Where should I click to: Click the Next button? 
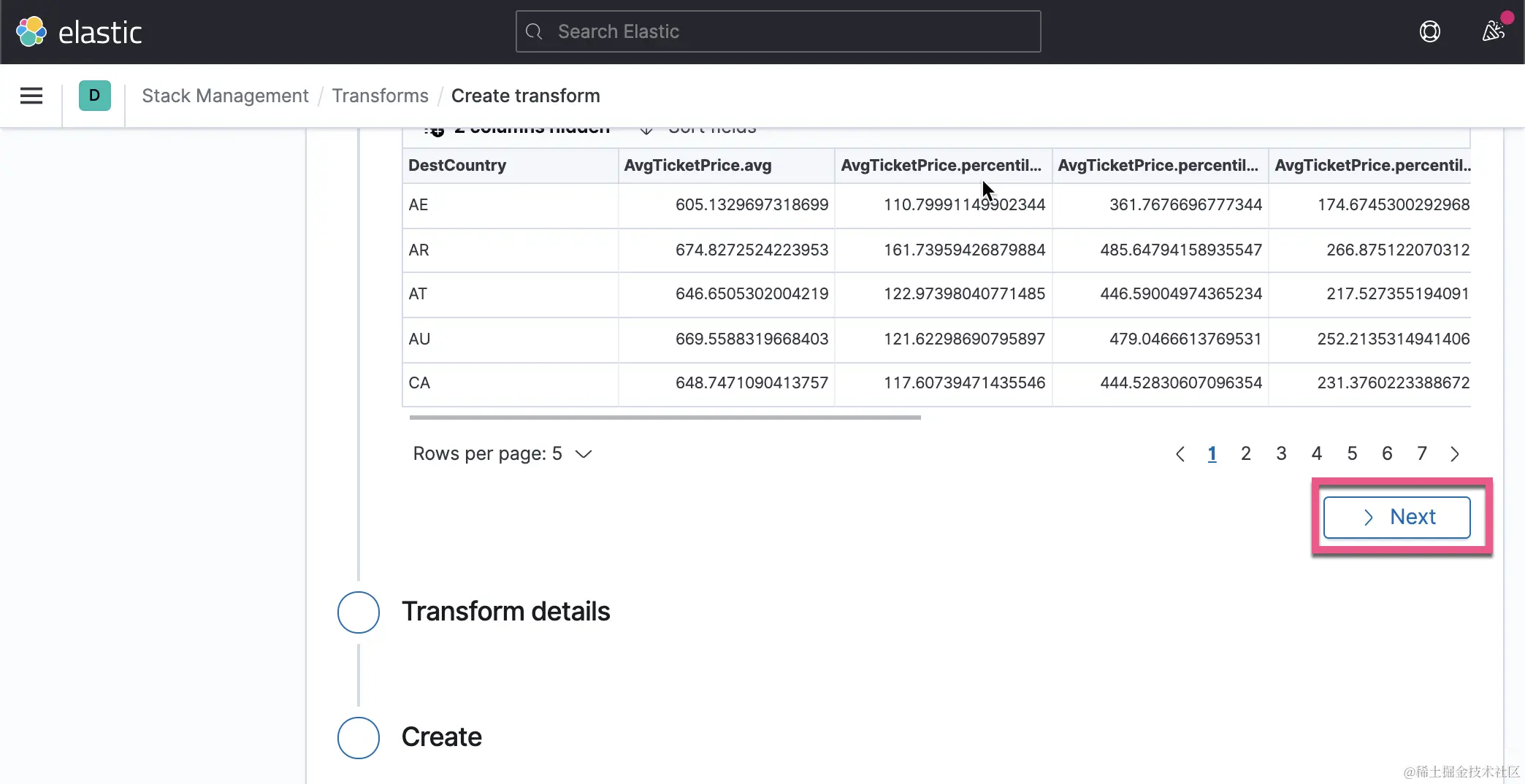coord(1396,517)
